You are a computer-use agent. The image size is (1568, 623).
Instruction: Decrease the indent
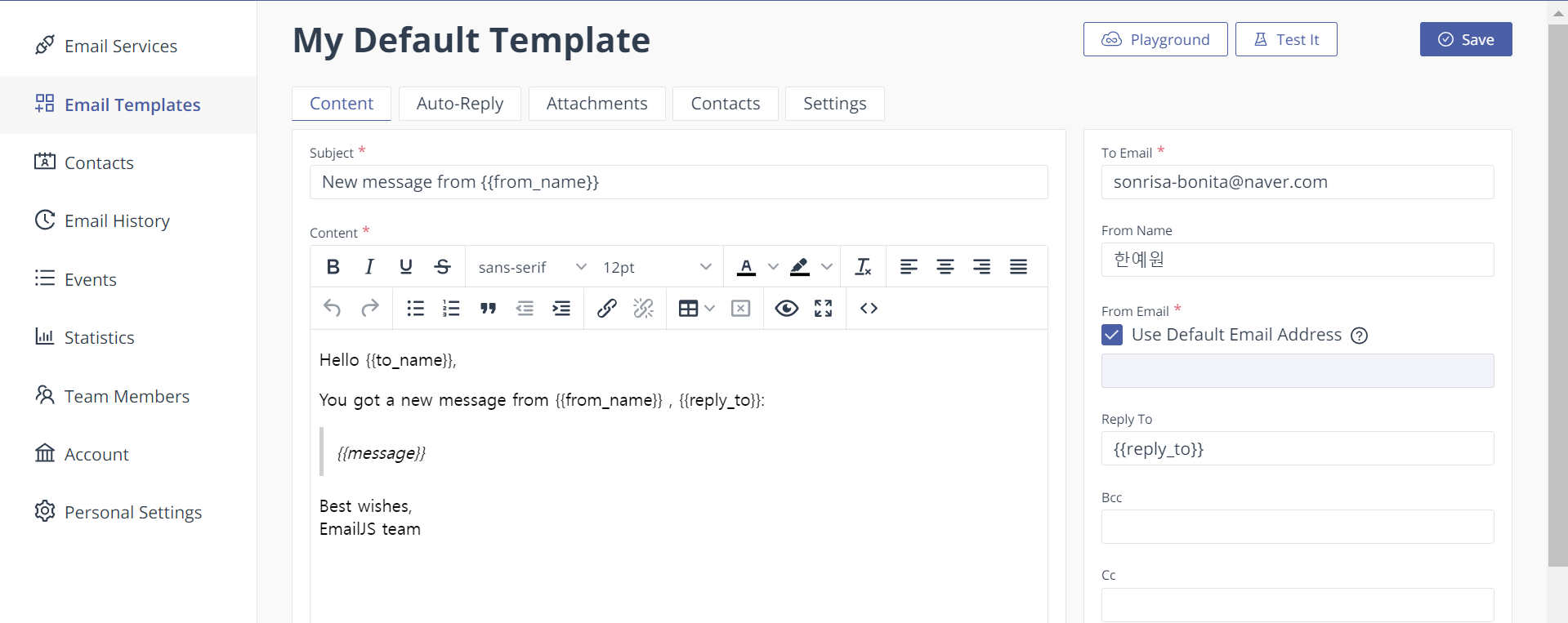[525, 308]
